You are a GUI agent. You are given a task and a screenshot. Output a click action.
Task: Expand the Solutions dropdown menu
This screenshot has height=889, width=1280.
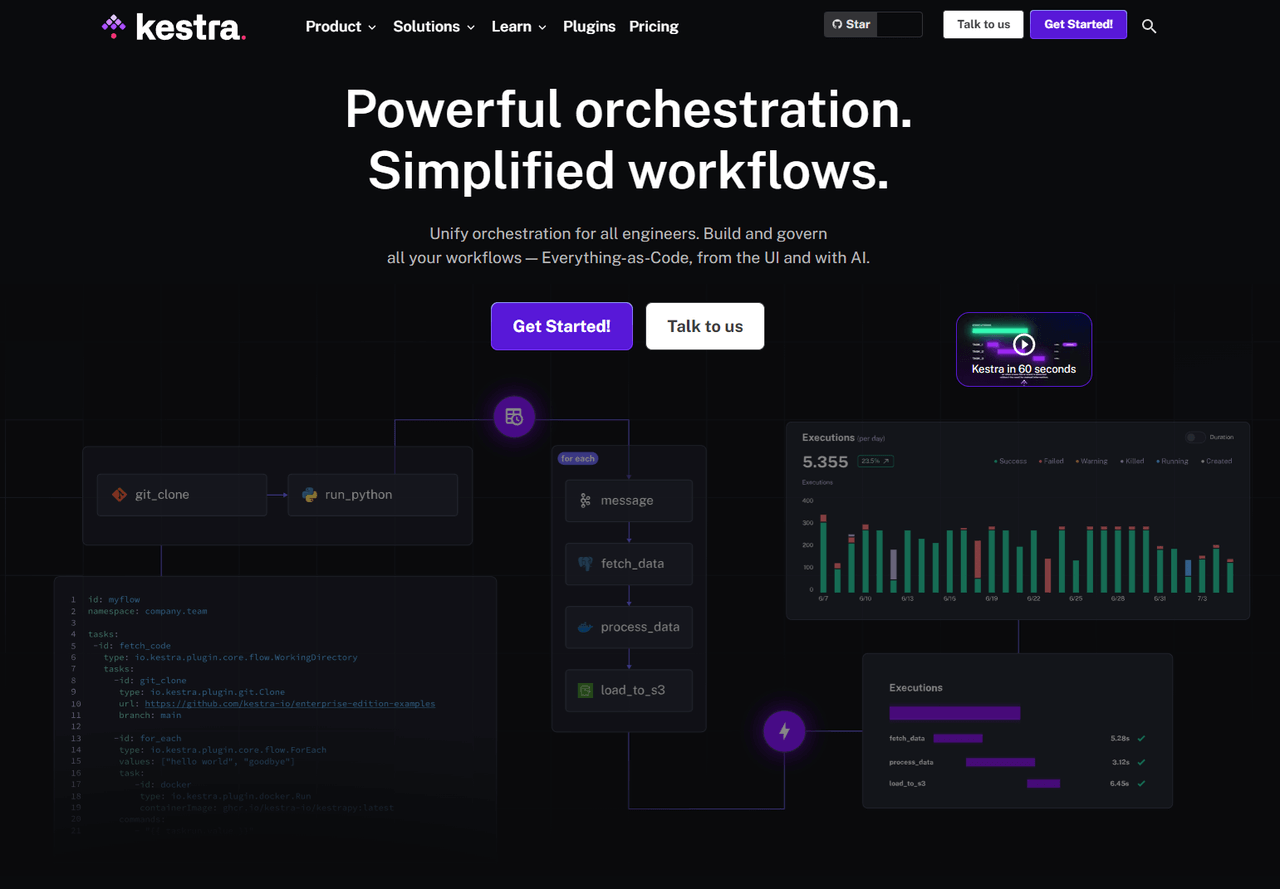tap(433, 27)
